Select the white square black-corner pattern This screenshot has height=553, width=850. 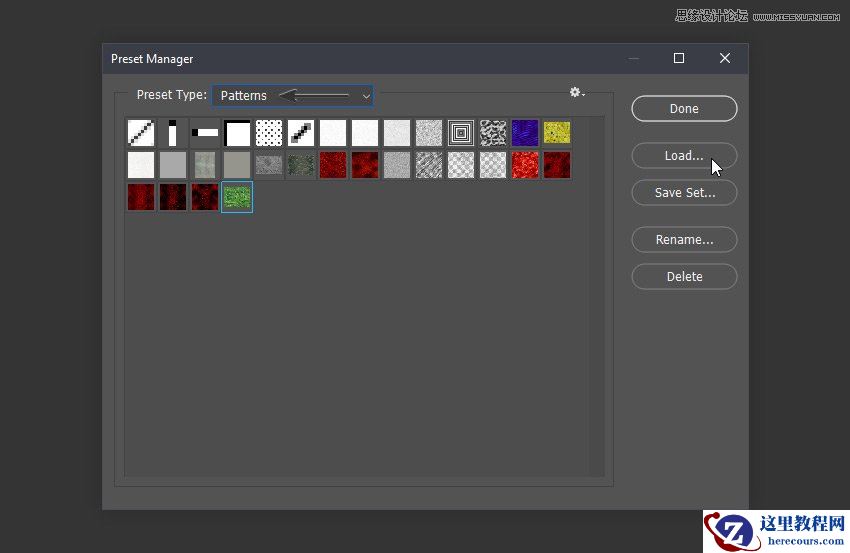point(237,133)
